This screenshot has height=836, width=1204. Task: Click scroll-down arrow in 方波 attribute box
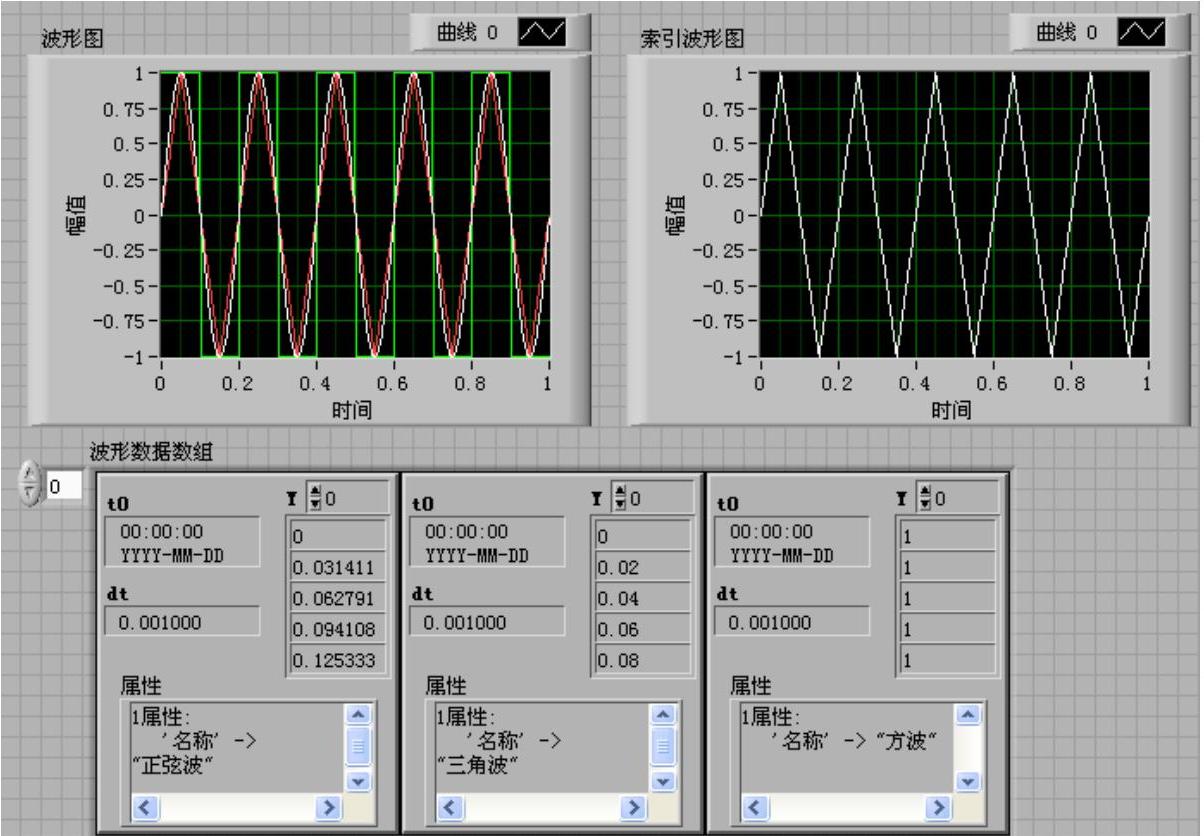(x=967, y=781)
